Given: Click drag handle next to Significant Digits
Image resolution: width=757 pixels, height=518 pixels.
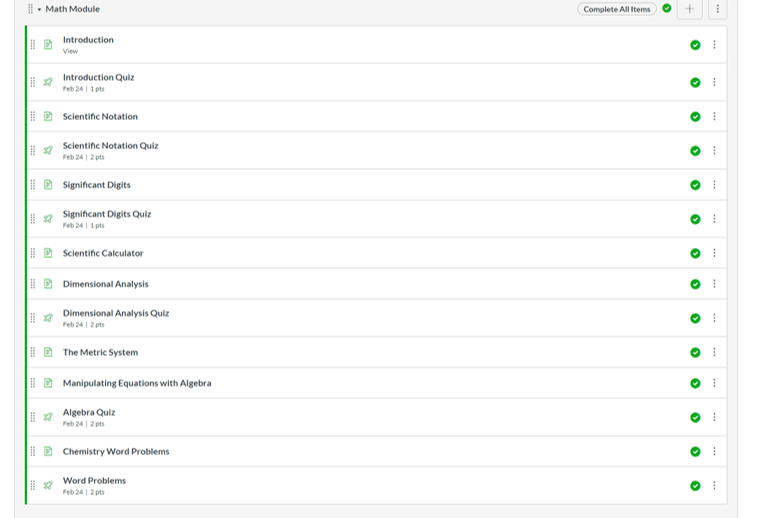Looking at the screenshot, I should [33, 185].
